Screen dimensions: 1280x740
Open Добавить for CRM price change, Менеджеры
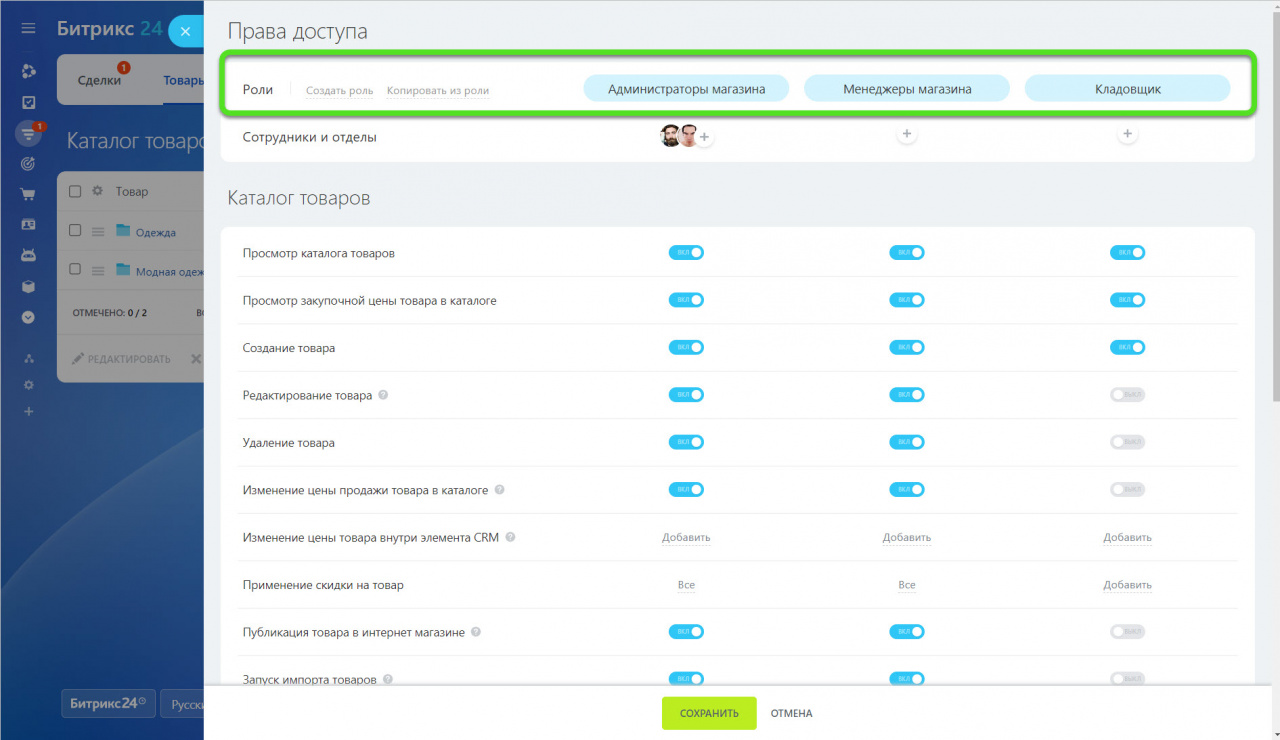906,538
